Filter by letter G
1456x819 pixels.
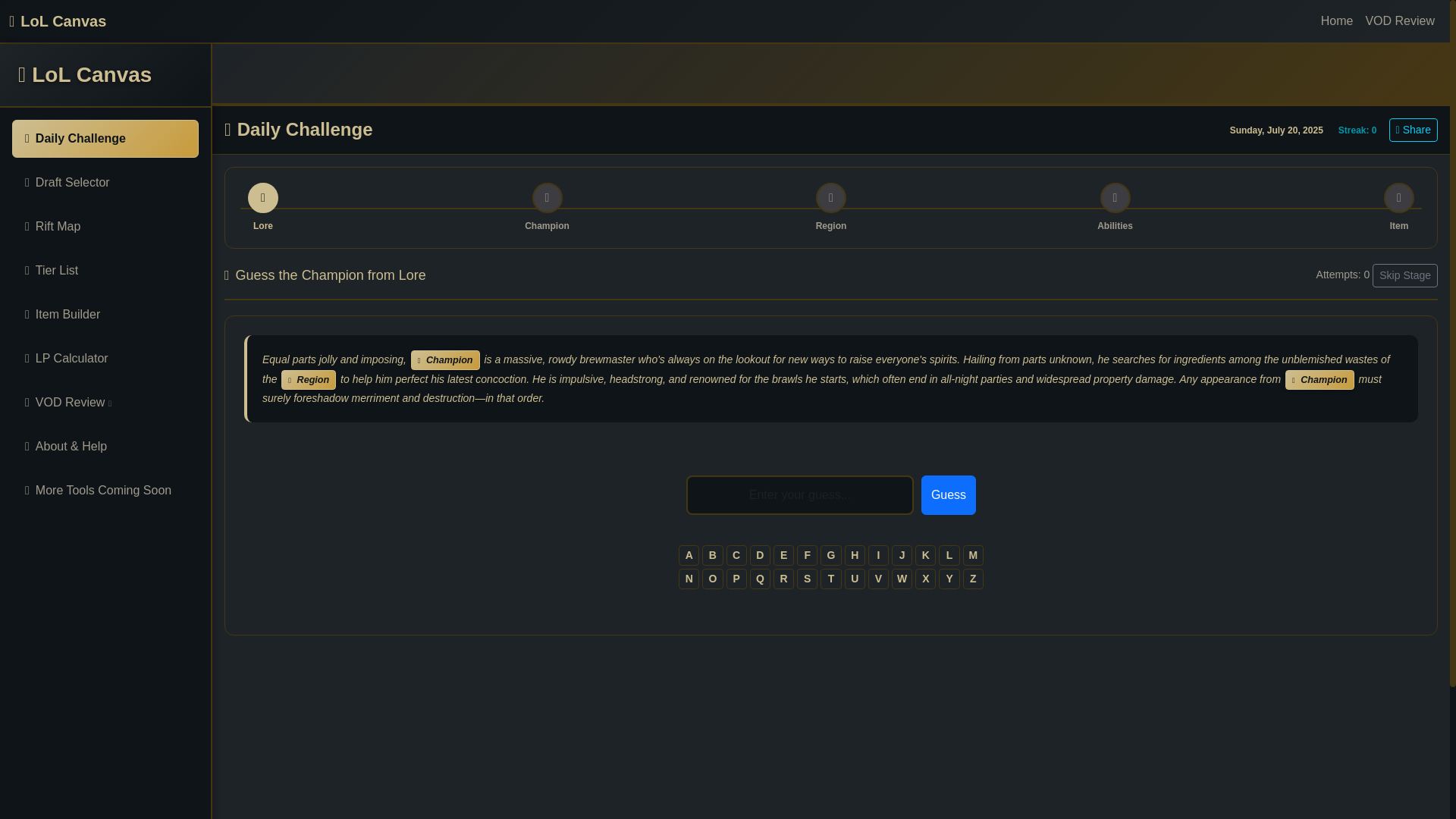tap(831, 555)
